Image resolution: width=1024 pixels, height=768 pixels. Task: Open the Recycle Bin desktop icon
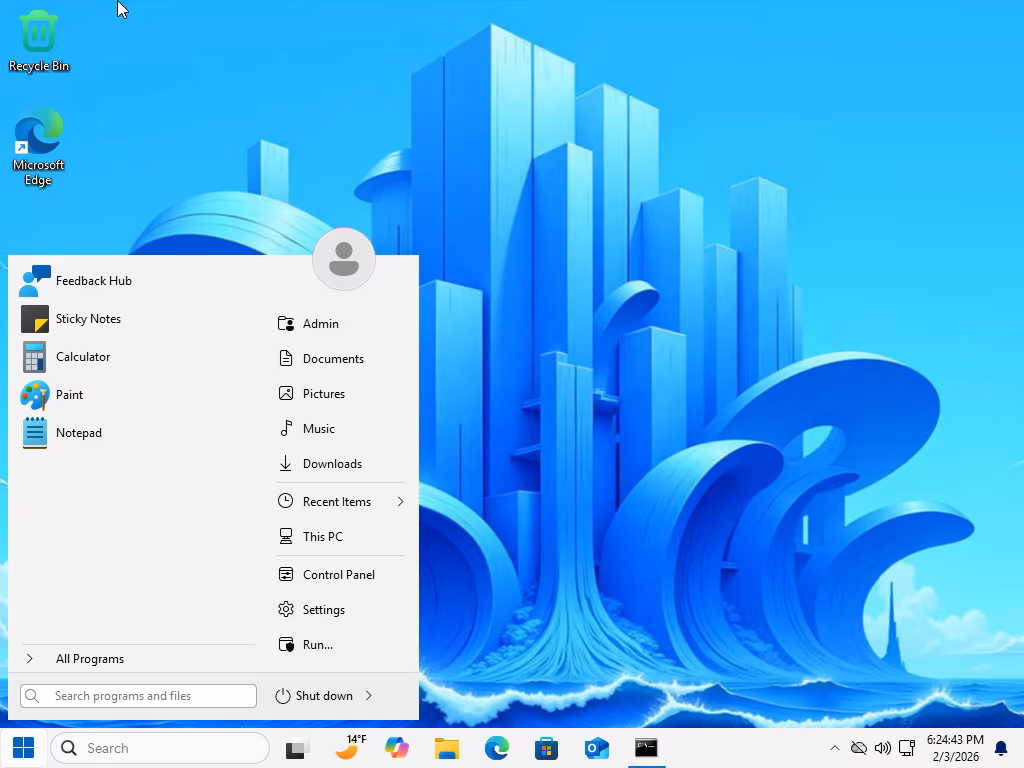(38, 40)
